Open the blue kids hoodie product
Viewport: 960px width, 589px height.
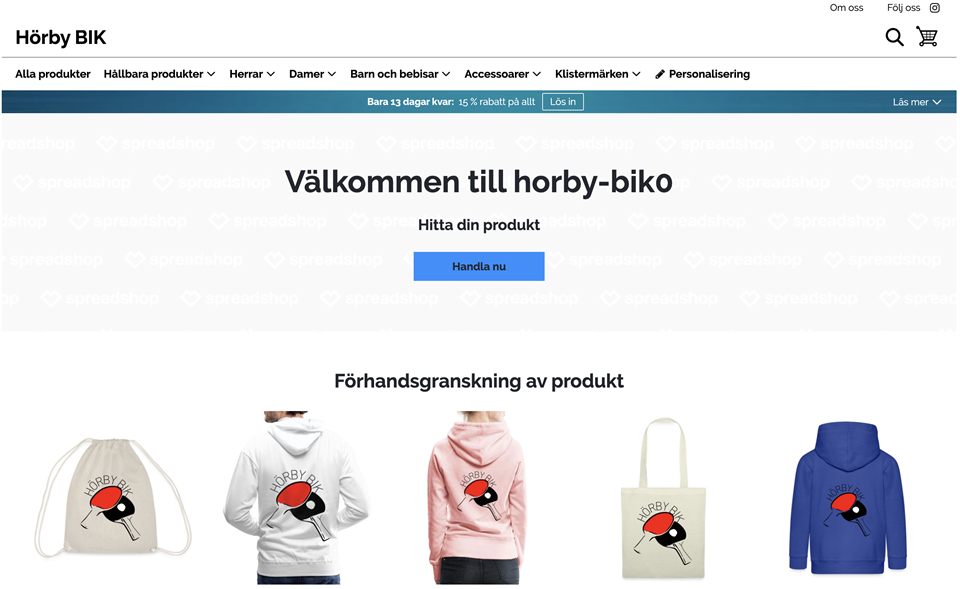pyautogui.click(x=847, y=497)
